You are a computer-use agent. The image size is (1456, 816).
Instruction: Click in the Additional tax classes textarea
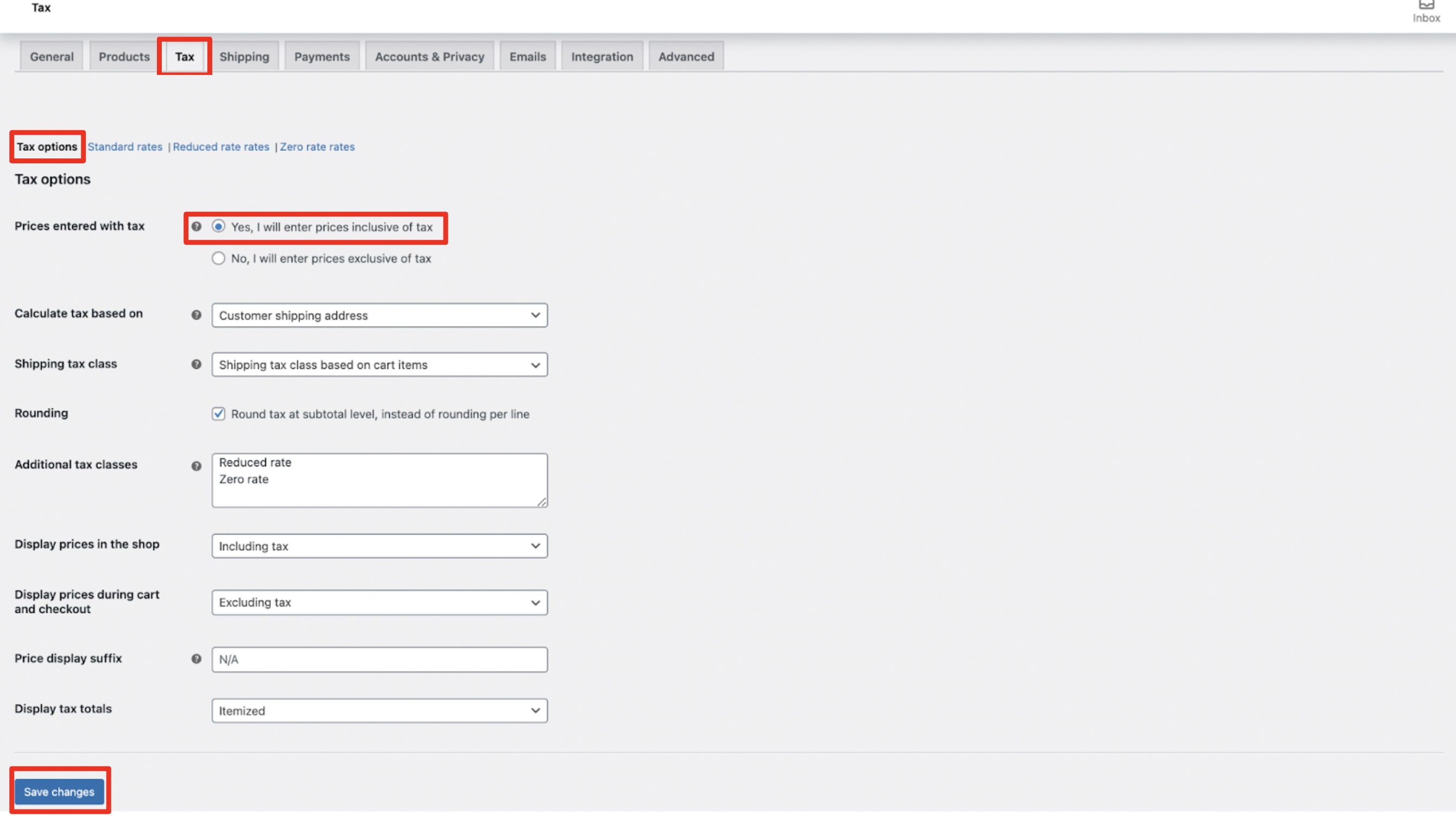(379, 481)
